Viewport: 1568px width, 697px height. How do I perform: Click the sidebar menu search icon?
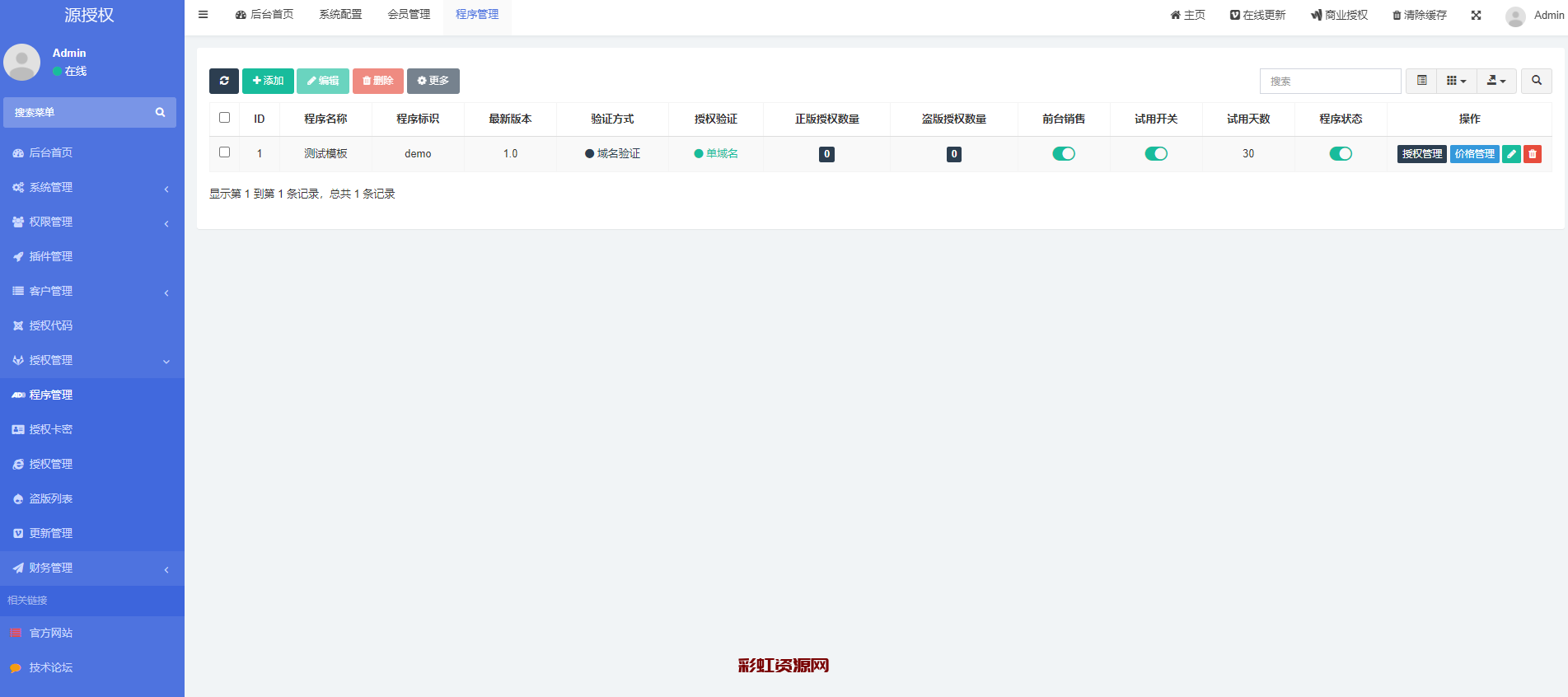click(x=160, y=112)
